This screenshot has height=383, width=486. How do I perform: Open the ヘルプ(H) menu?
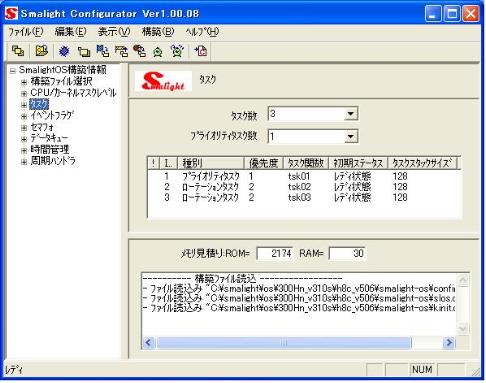(x=202, y=32)
